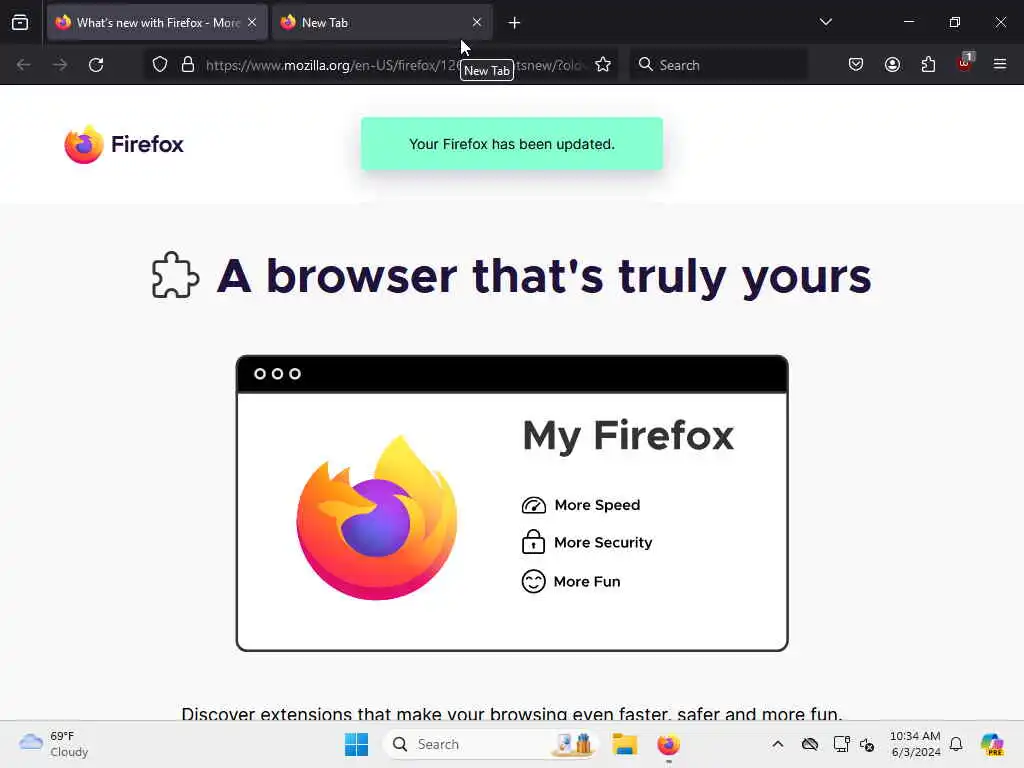Open the Windows Start menu
Screen dimensions: 1024x768
click(357, 744)
